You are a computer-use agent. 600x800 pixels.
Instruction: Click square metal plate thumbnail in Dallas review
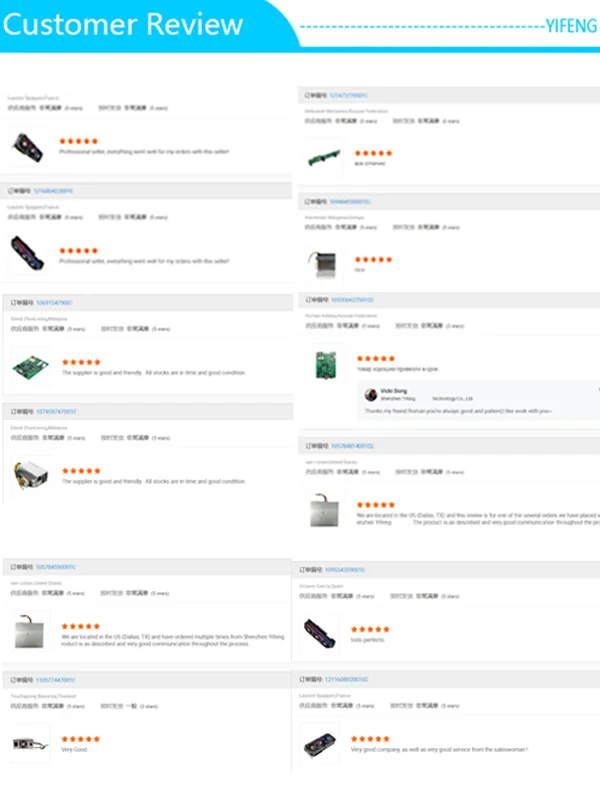click(x=29, y=631)
